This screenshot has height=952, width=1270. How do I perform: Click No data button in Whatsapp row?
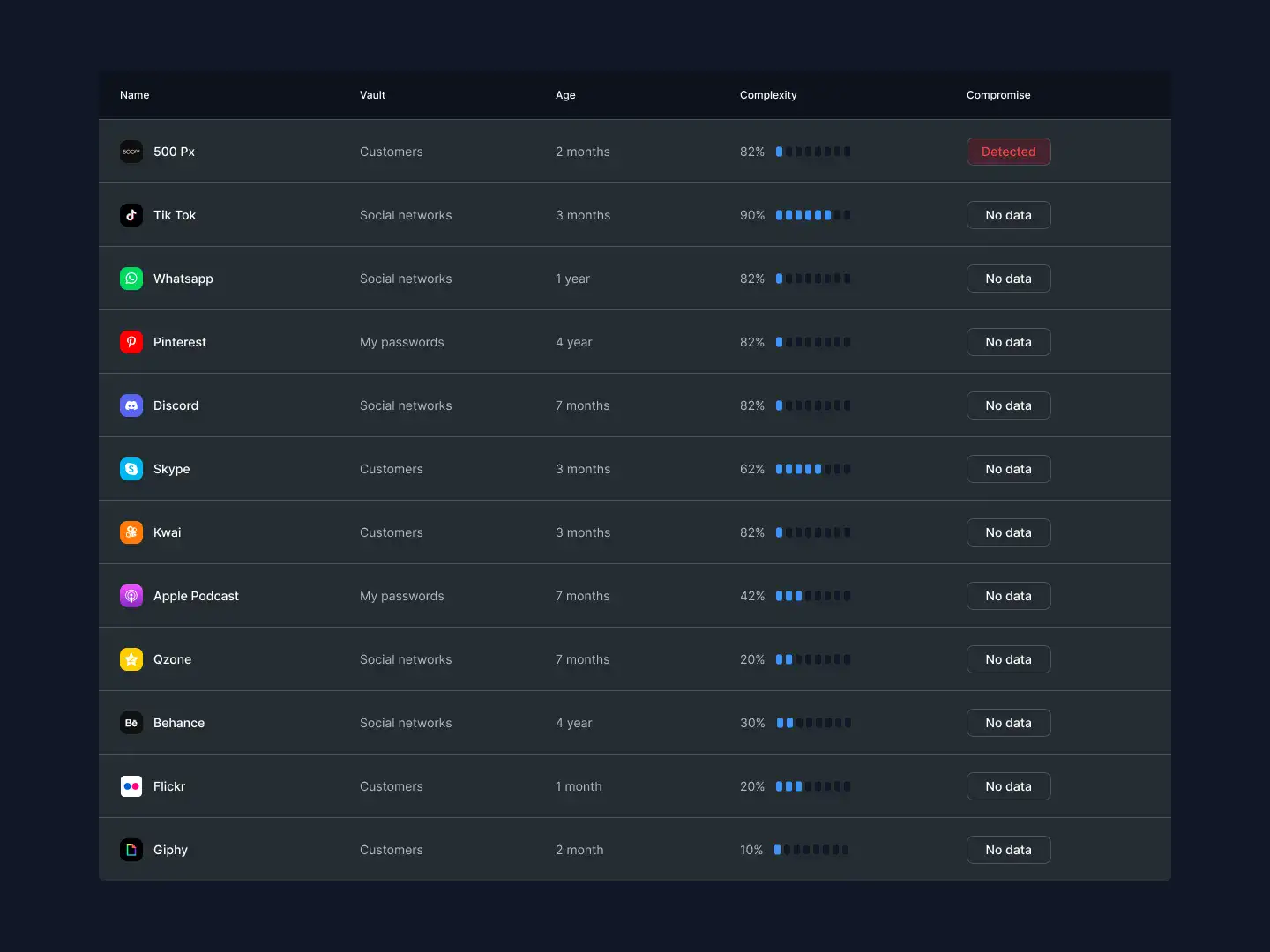[1008, 279]
